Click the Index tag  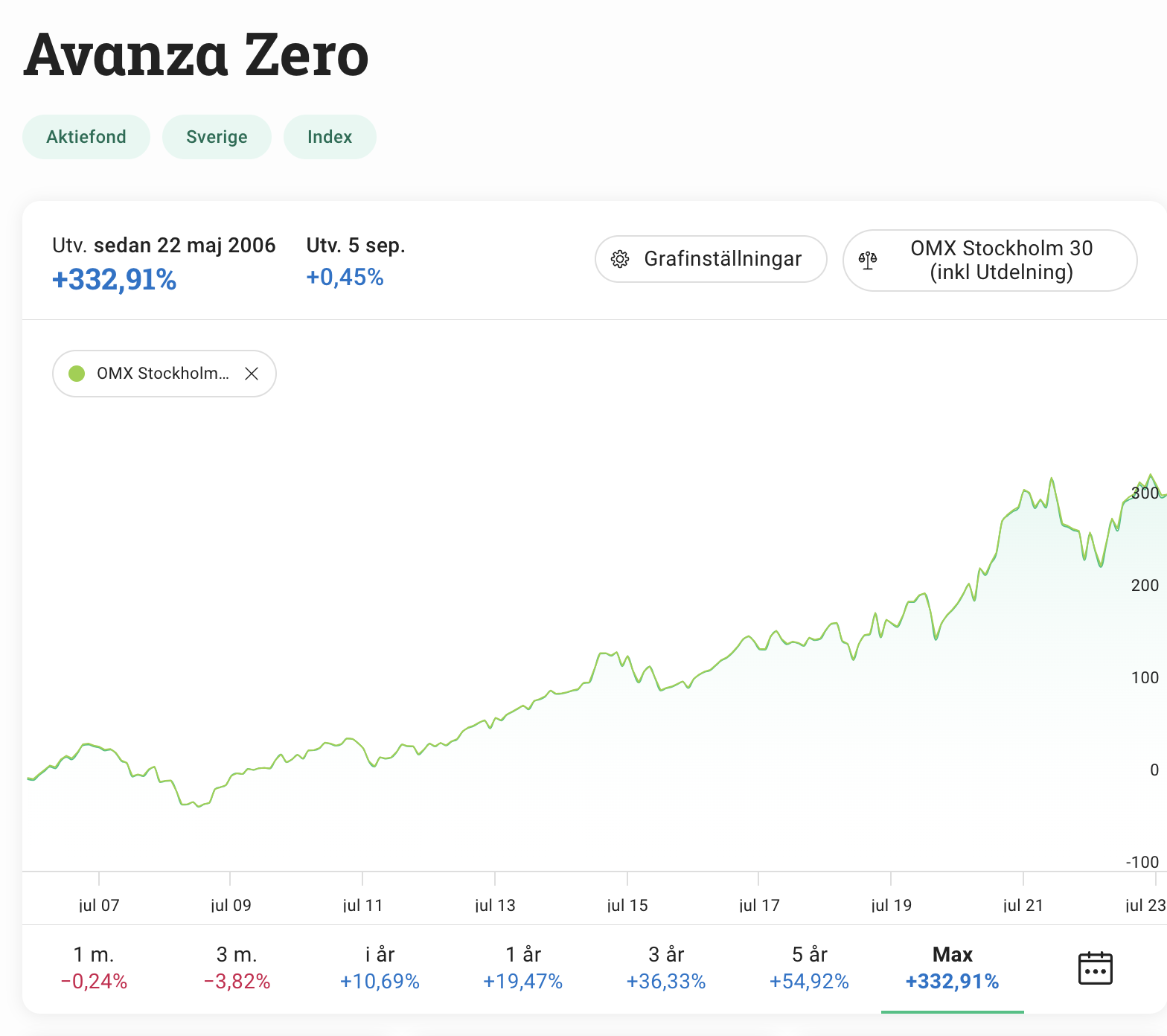pos(330,137)
